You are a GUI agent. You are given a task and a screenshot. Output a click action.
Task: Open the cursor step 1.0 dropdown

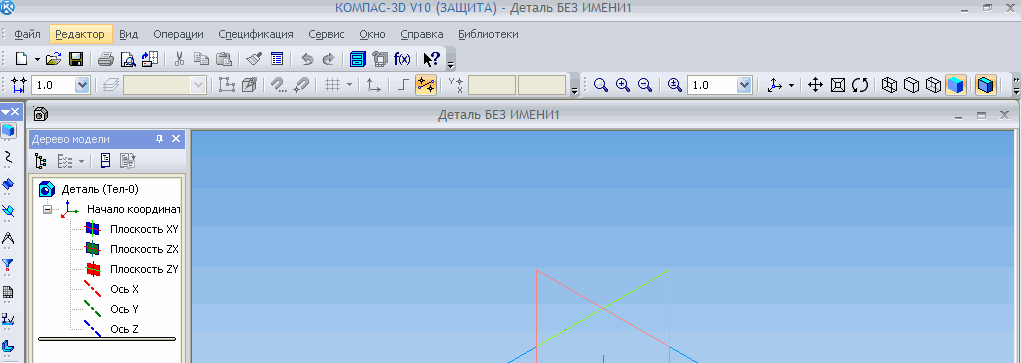pyautogui.click(x=82, y=85)
